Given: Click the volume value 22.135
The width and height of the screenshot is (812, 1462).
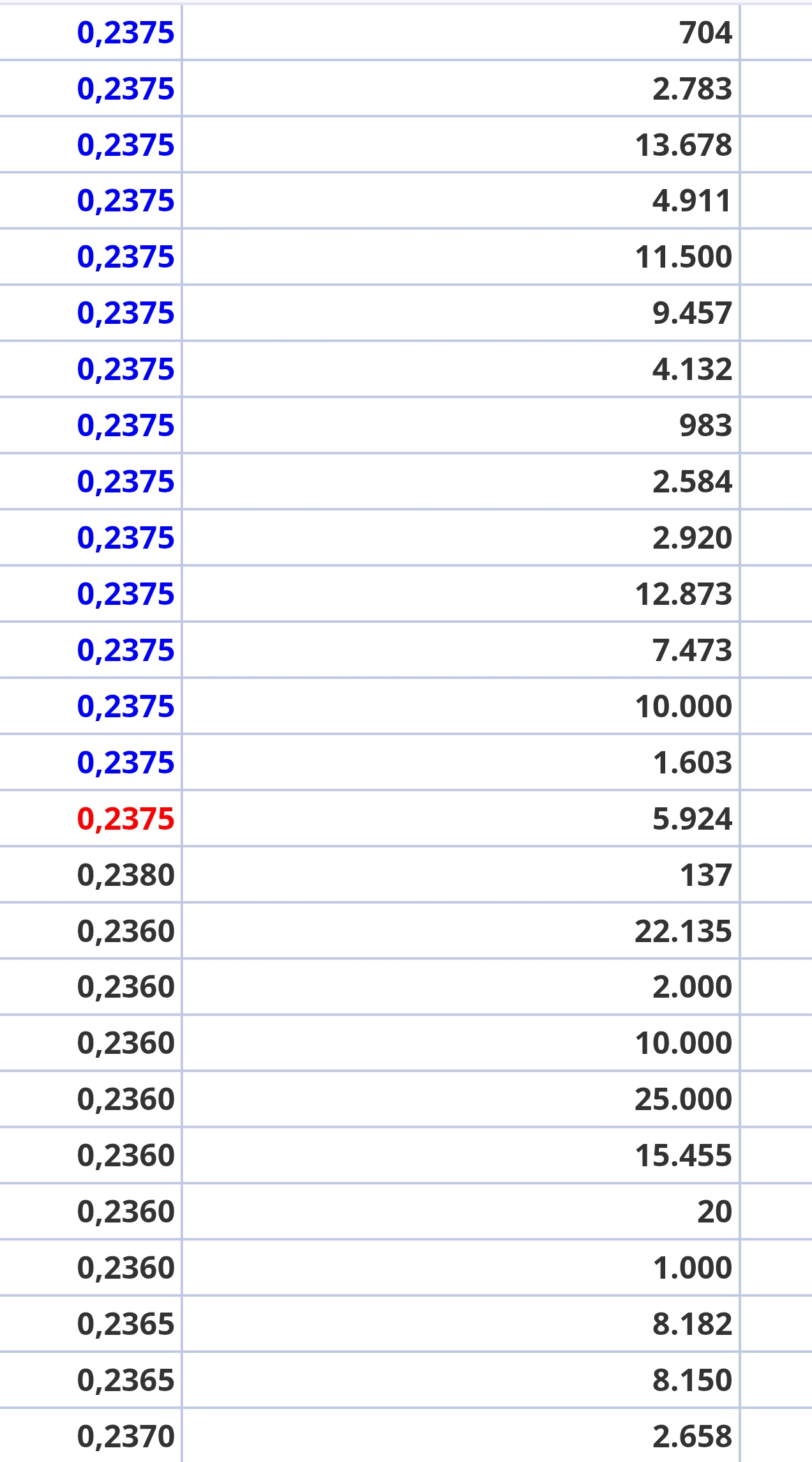Looking at the screenshot, I should click(683, 931).
